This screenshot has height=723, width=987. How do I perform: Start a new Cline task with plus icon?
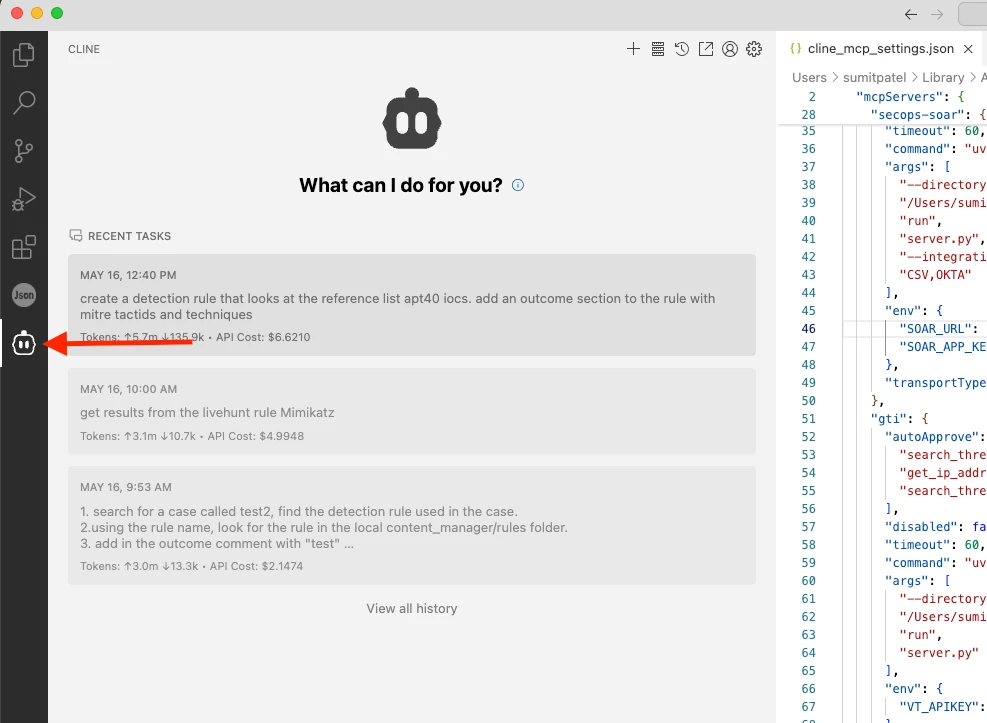[x=633, y=49]
